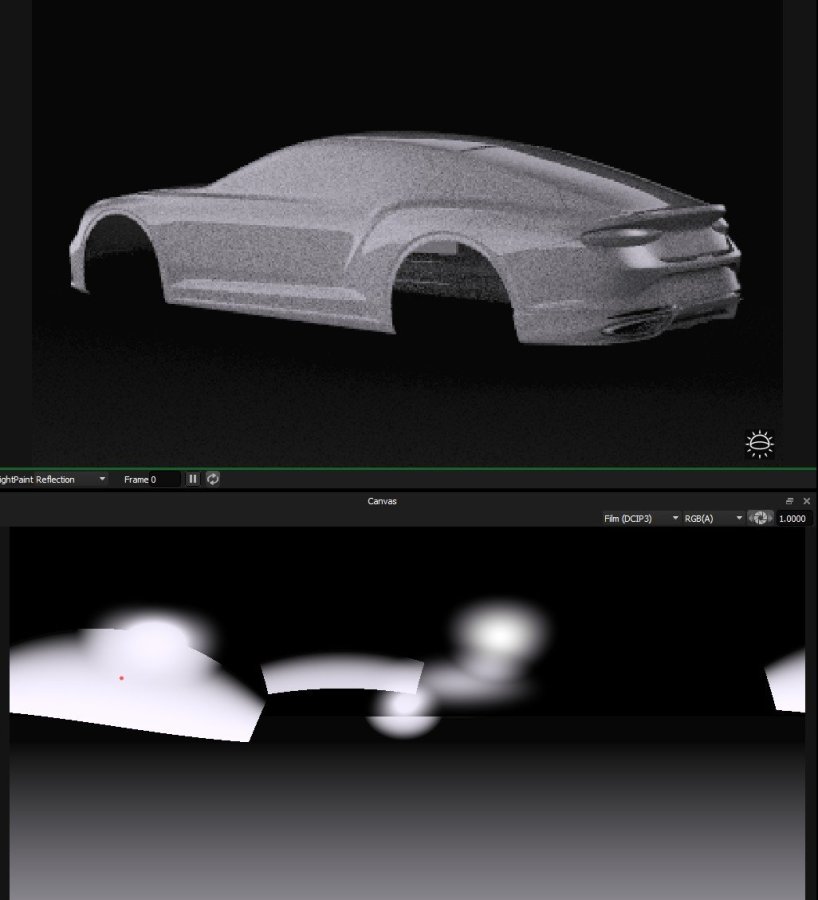Image resolution: width=818 pixels, height=900 pixels.
Task: Click the loop refresh icon beside pause
Action: pyautogui.click(x=213, y=479)
